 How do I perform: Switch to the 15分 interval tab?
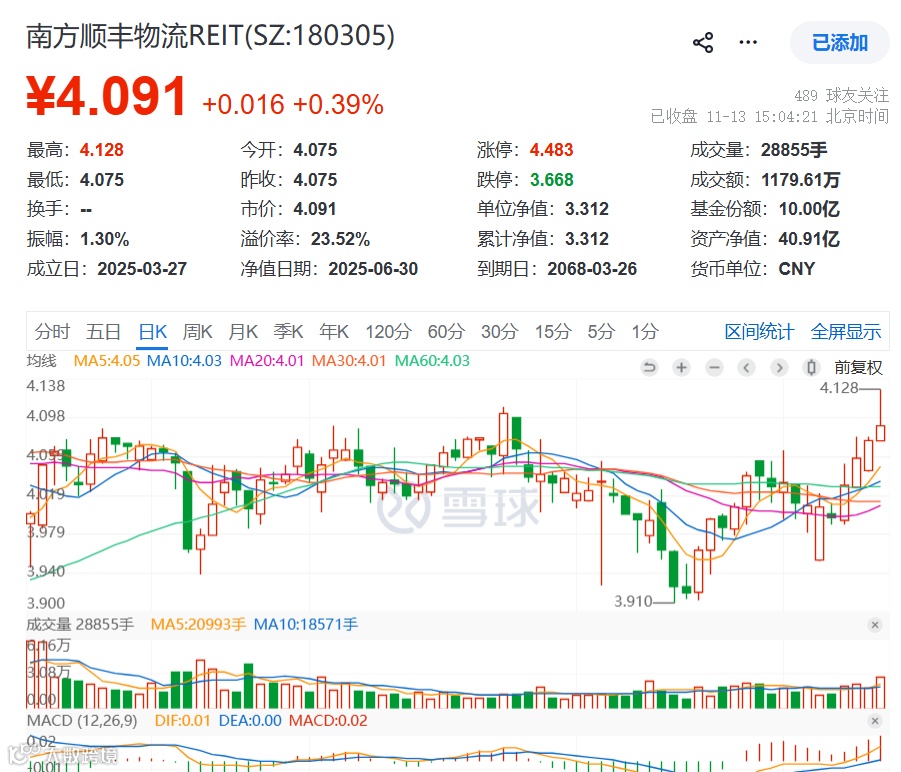pos(553,331)
